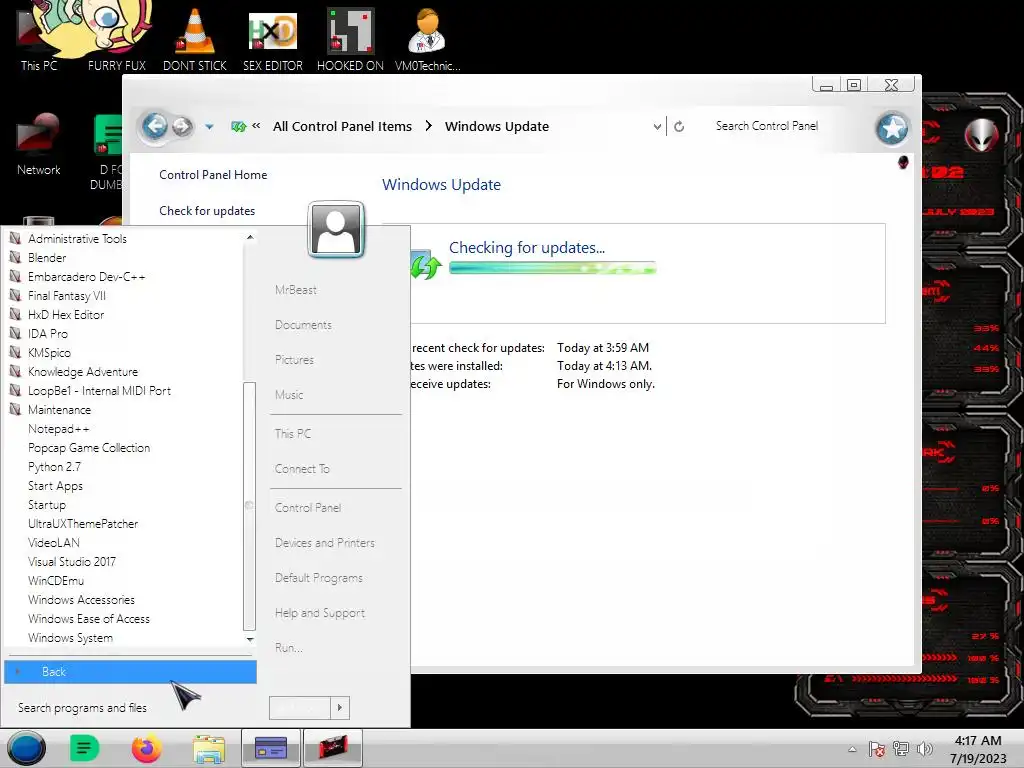Open Popcap Game Collection folder
The image size is (1024, 768).
tap(89, 447)
